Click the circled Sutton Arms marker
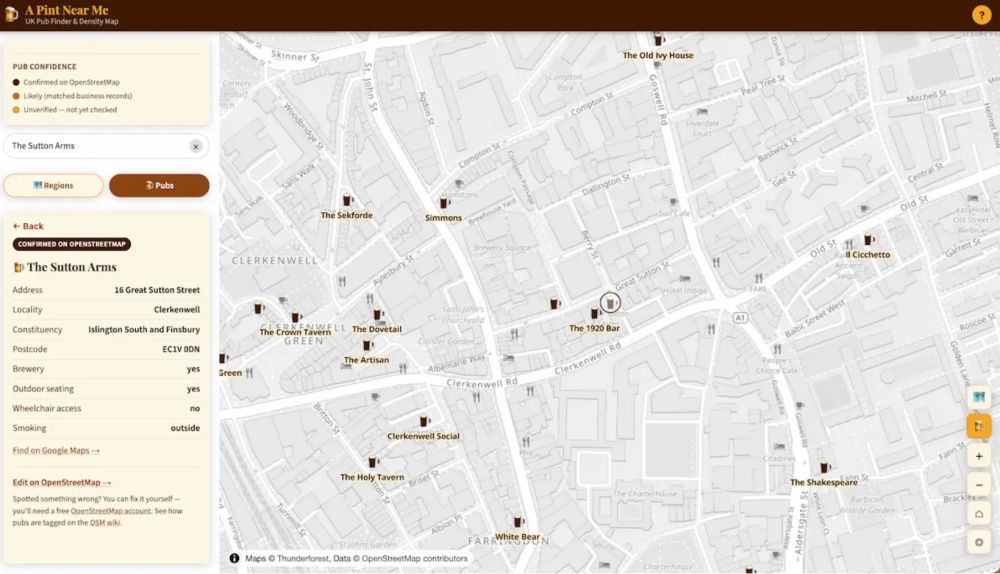 tap(610, 303)
